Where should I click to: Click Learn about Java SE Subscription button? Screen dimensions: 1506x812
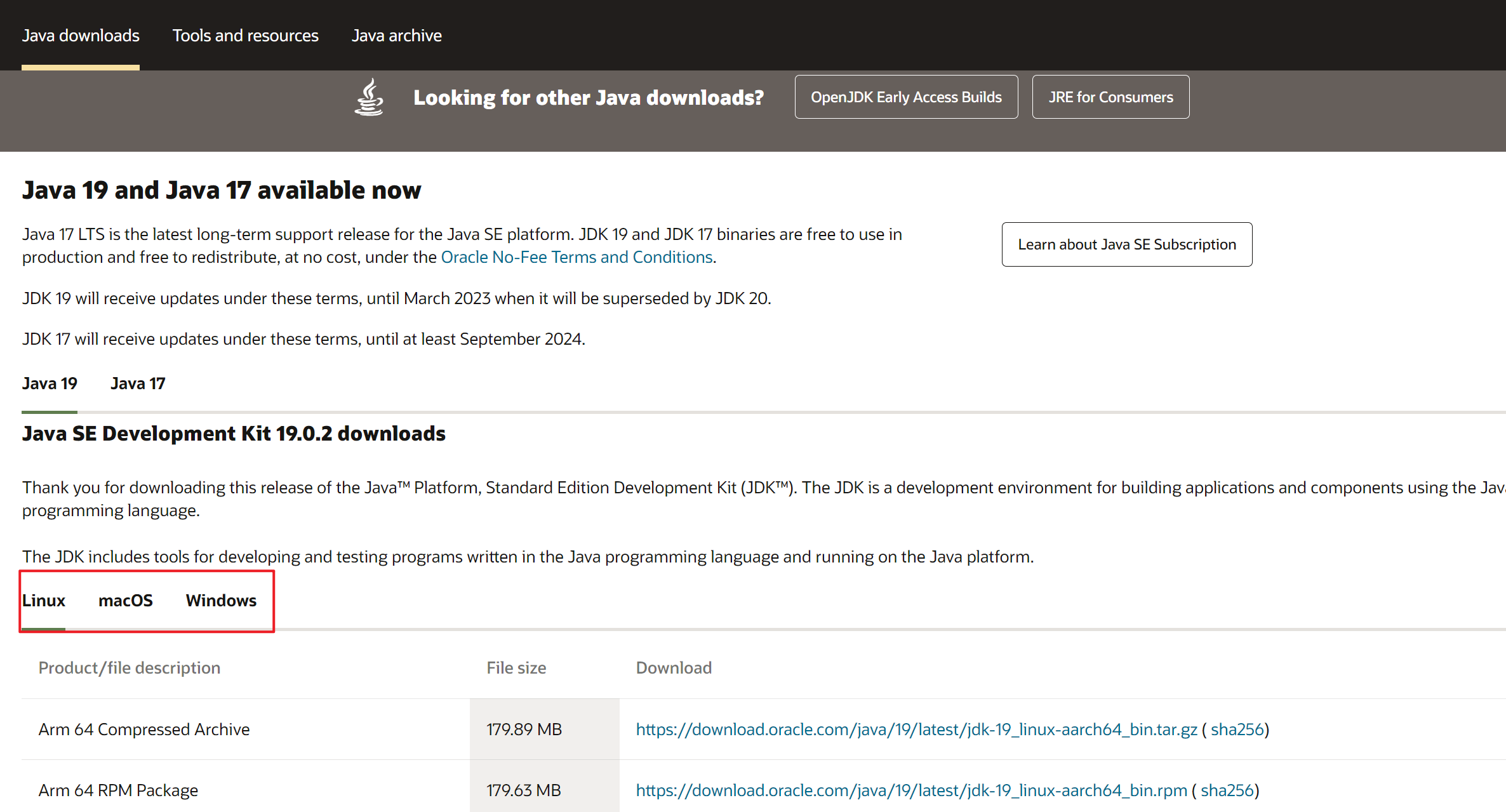[x=1127, y=244]
